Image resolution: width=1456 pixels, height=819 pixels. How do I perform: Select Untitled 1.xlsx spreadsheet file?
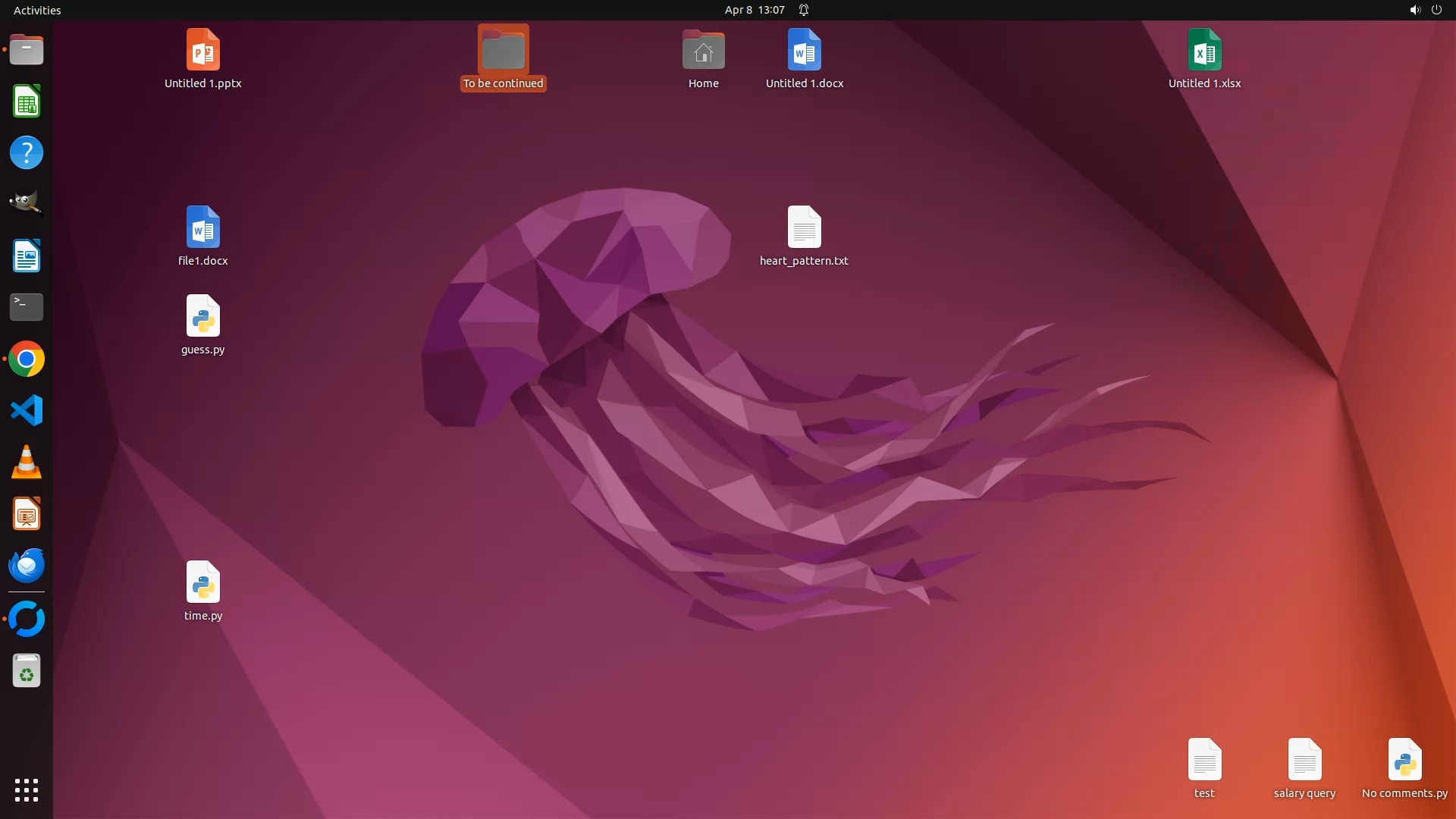(x=1204, y=50)
